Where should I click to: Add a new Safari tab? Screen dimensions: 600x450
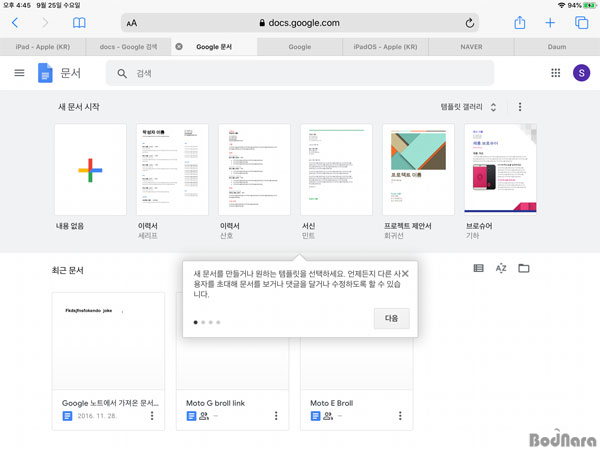[x=550, y=23]
